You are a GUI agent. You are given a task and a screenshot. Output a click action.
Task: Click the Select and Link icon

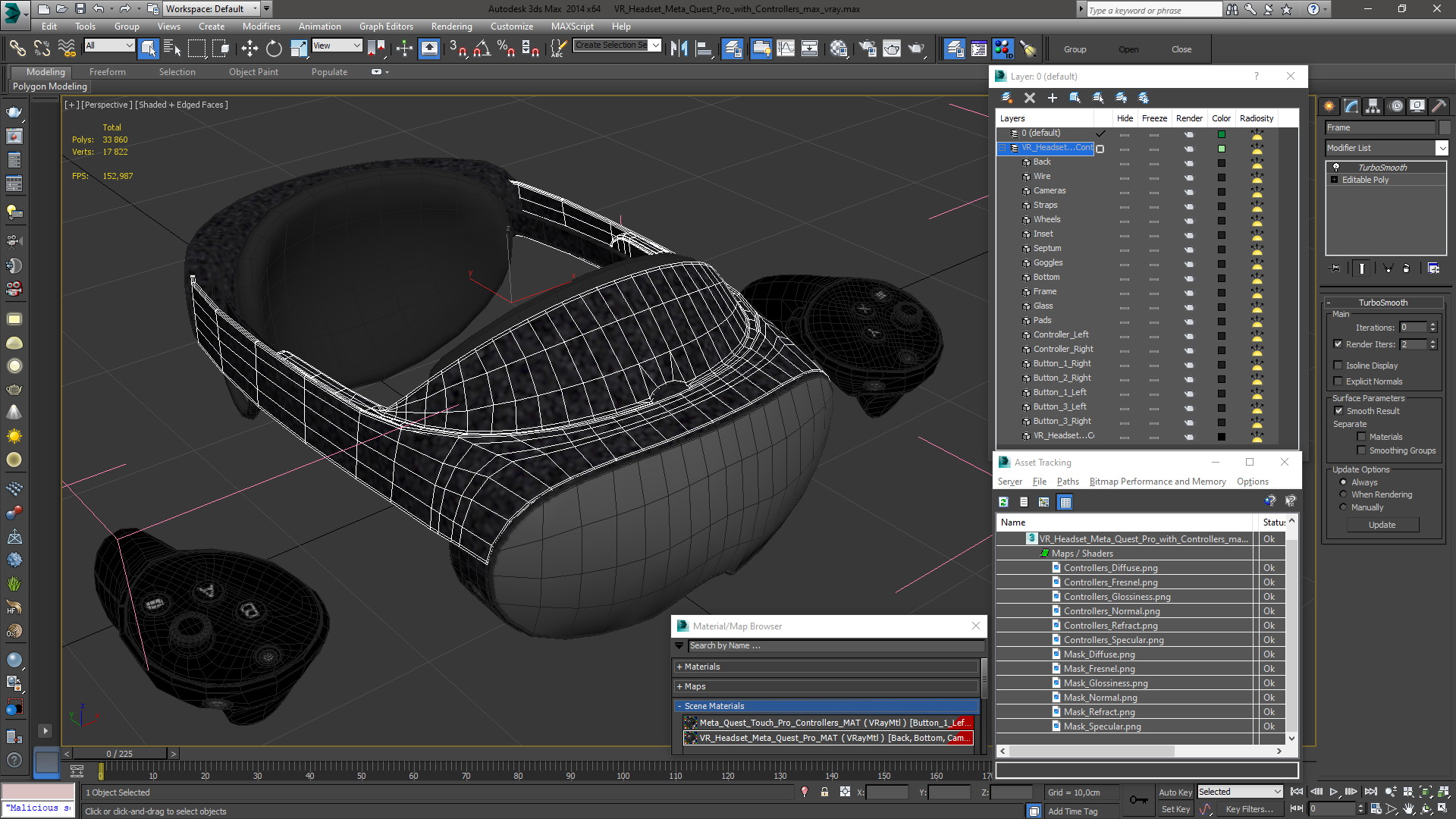(17, 49)
